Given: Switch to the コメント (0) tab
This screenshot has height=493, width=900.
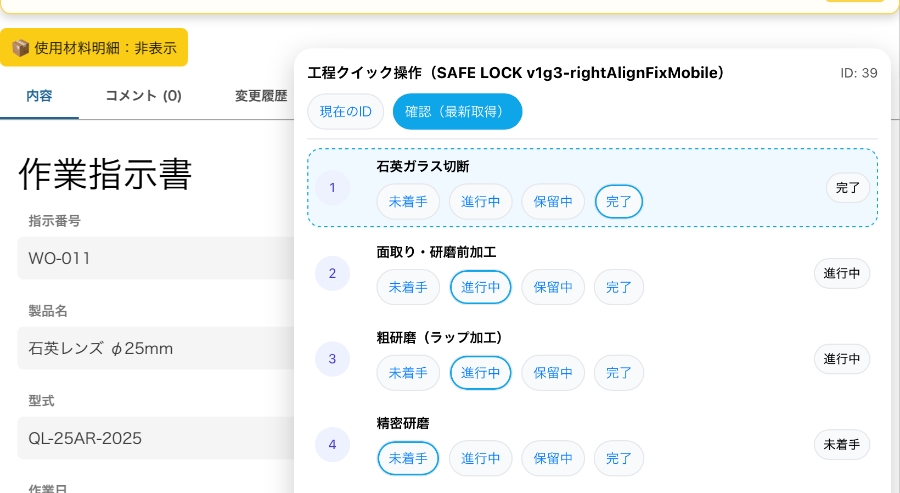Looking at the screenshot, I should [143, 96].
